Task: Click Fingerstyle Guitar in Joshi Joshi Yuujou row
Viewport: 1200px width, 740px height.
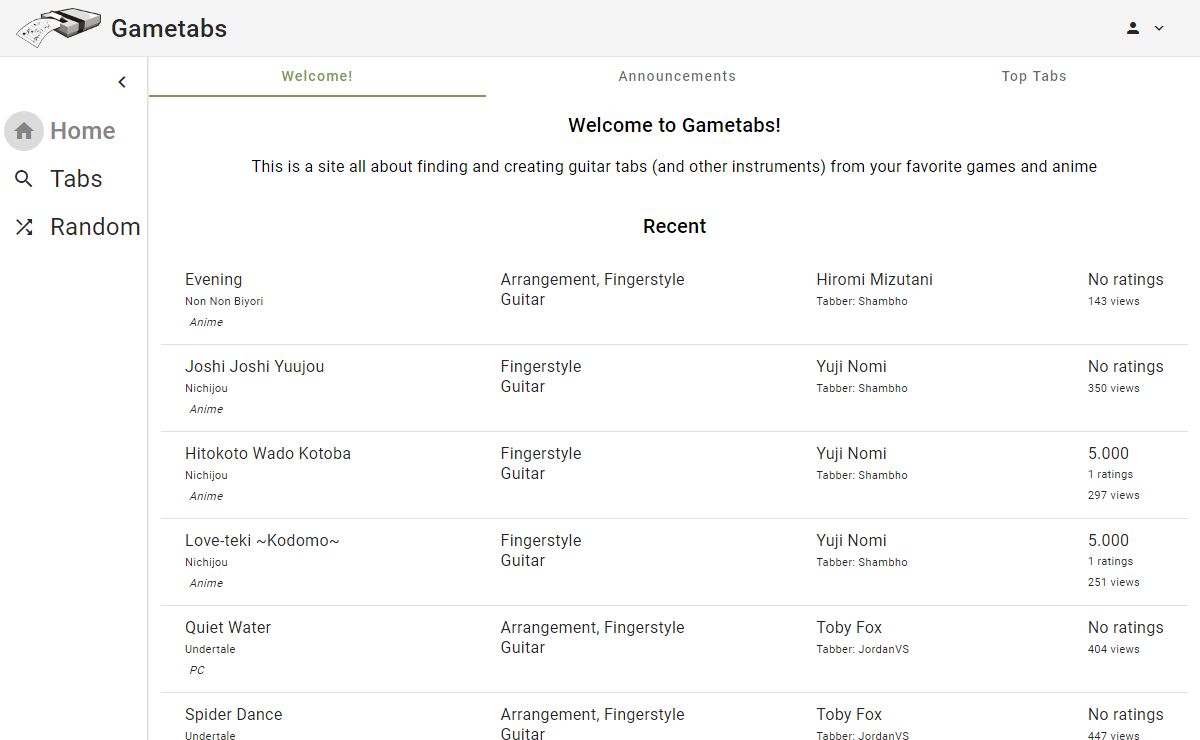Action: tap(541, 376)
